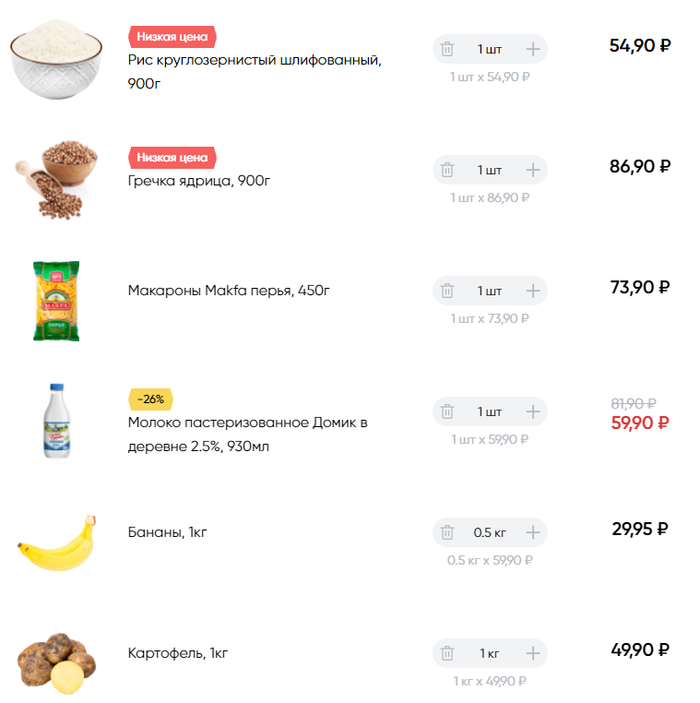Delete bananas with the trash icon
Screen dimensions: 700x703
point(448,533)
